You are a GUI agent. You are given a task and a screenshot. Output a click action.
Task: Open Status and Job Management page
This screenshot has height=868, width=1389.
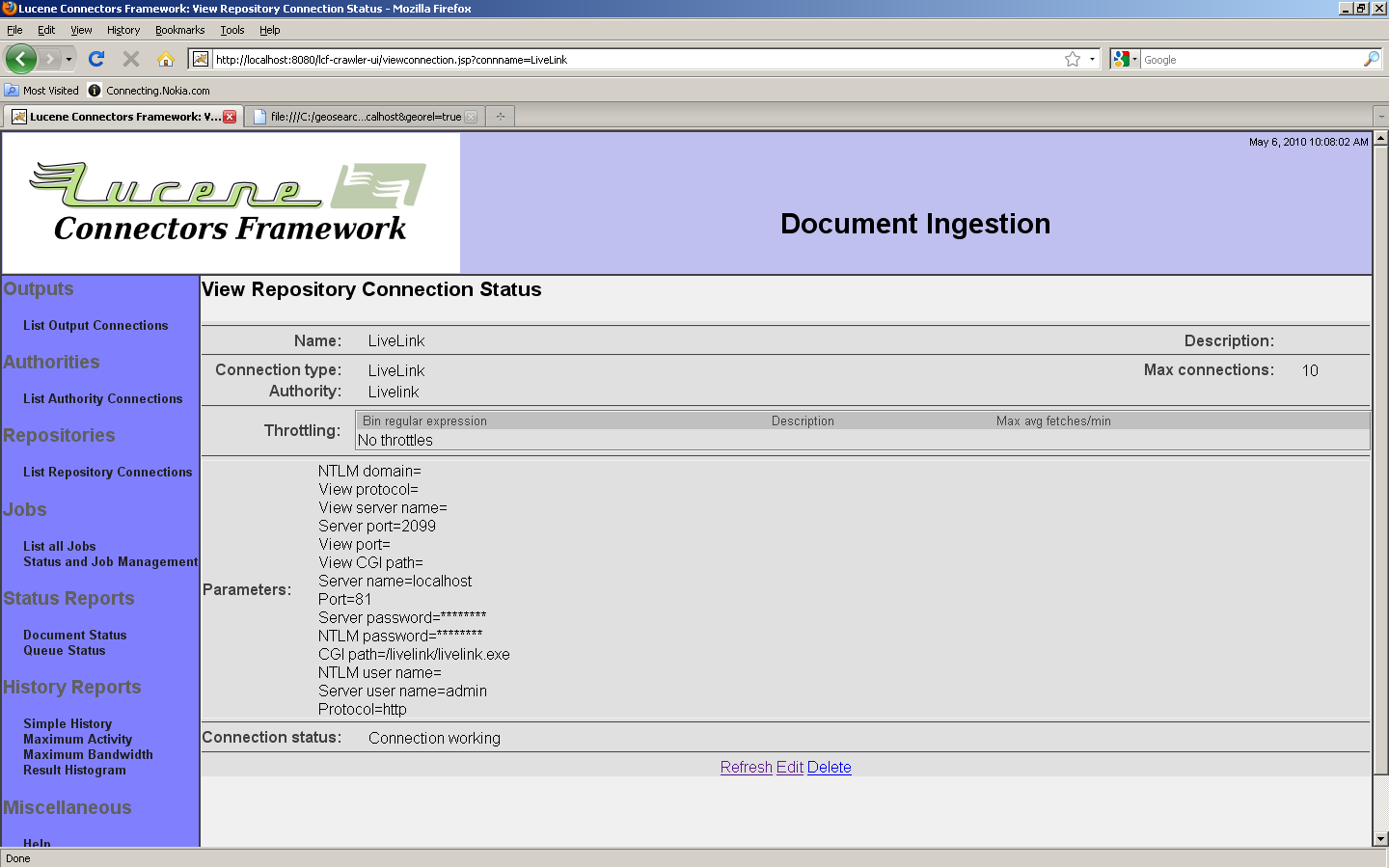[110, 562]
